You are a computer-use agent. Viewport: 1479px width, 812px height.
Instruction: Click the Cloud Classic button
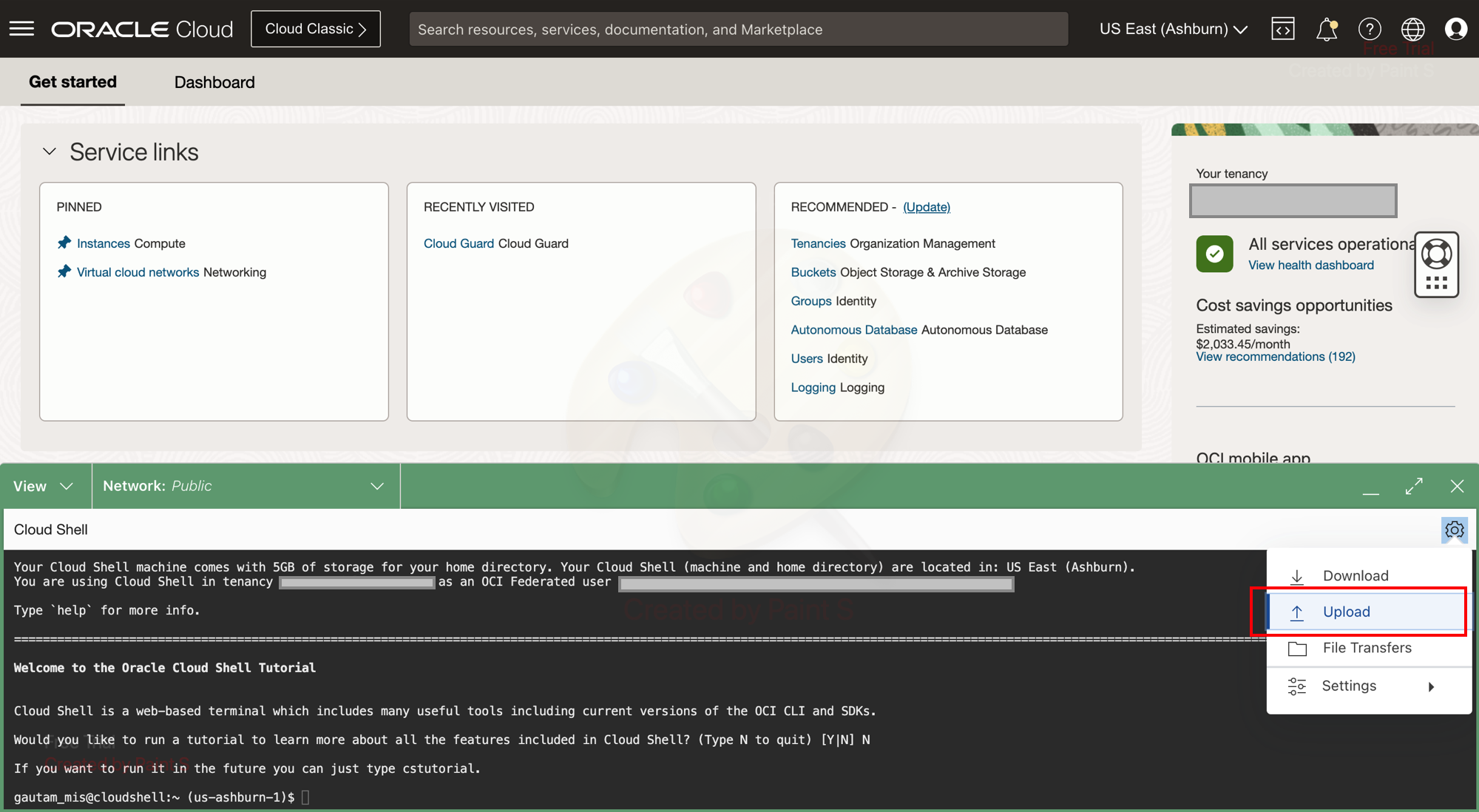coord(316,29)
